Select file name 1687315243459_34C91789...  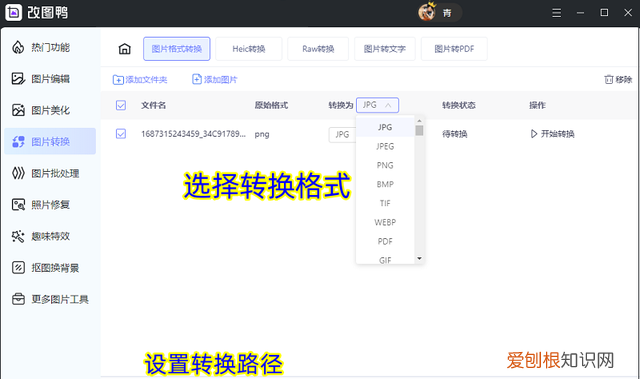[x=193, y=134]
